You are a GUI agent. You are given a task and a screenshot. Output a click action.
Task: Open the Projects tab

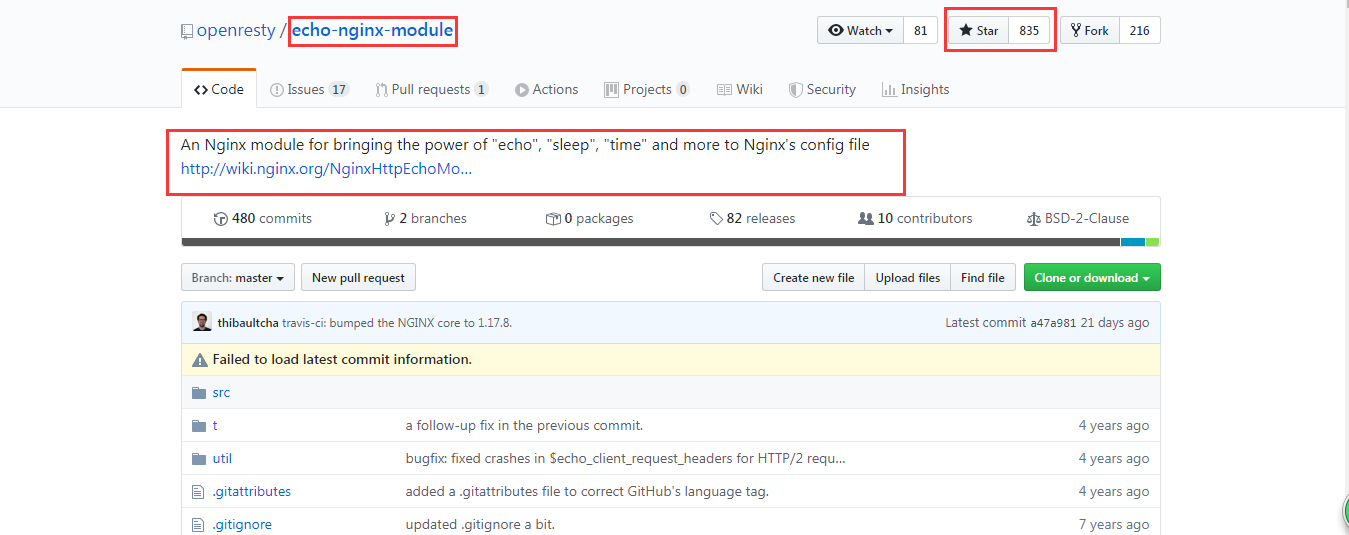point(647,89)
